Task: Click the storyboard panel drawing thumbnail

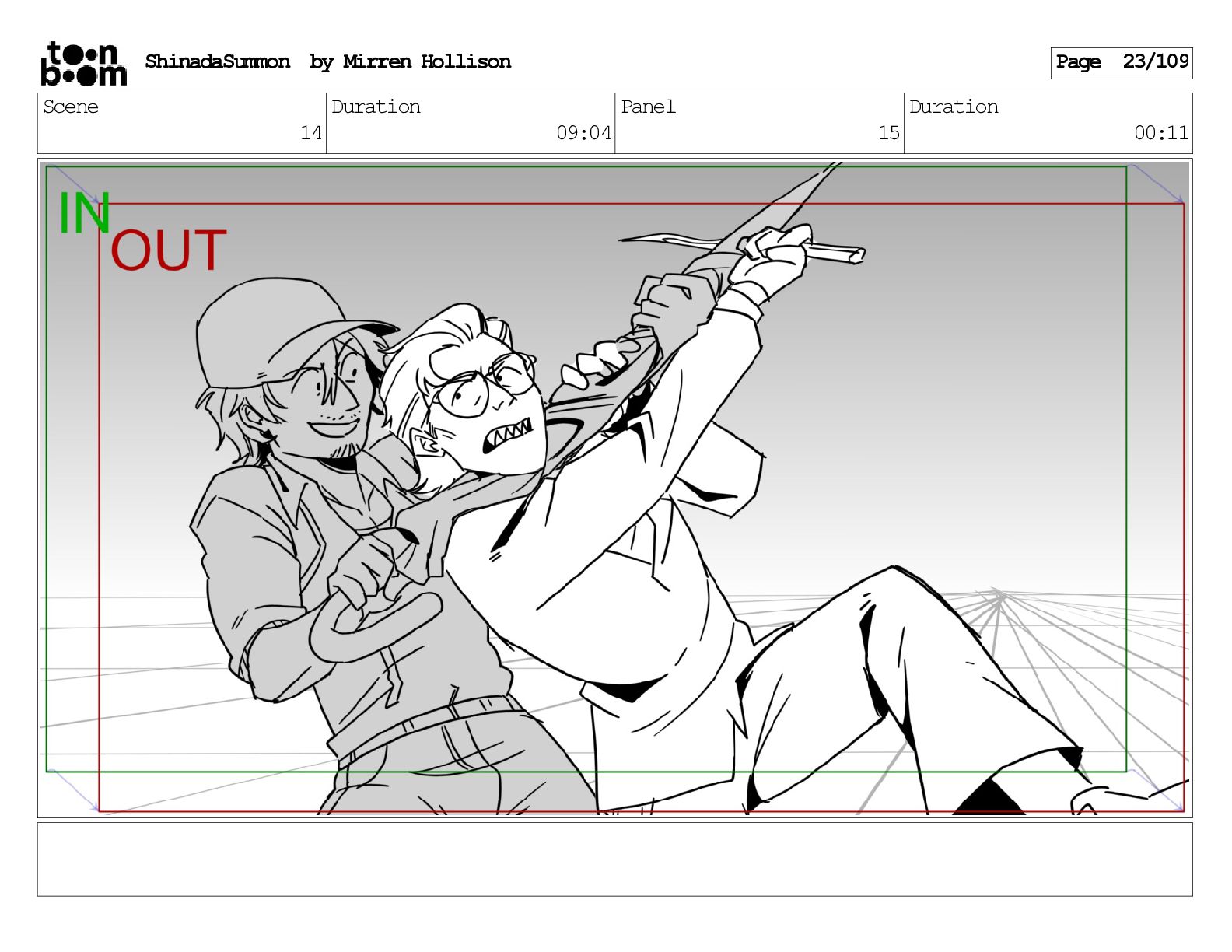Action: [614, 488]
